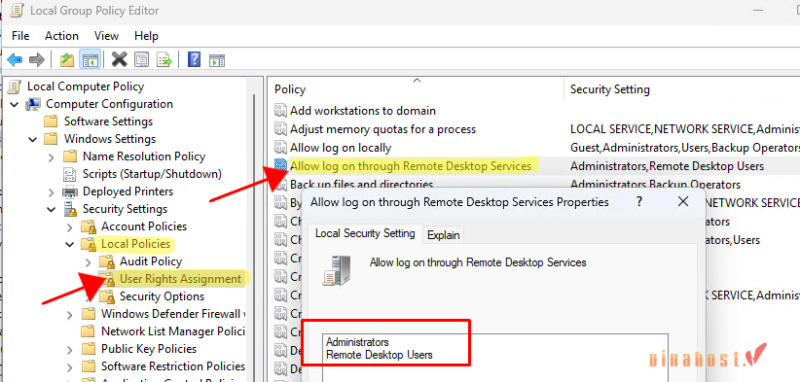This screenshot has height=382, width=800.
Task: Click the Local Group Policy Editor title bar icon
Action: (x=17, y=10)
